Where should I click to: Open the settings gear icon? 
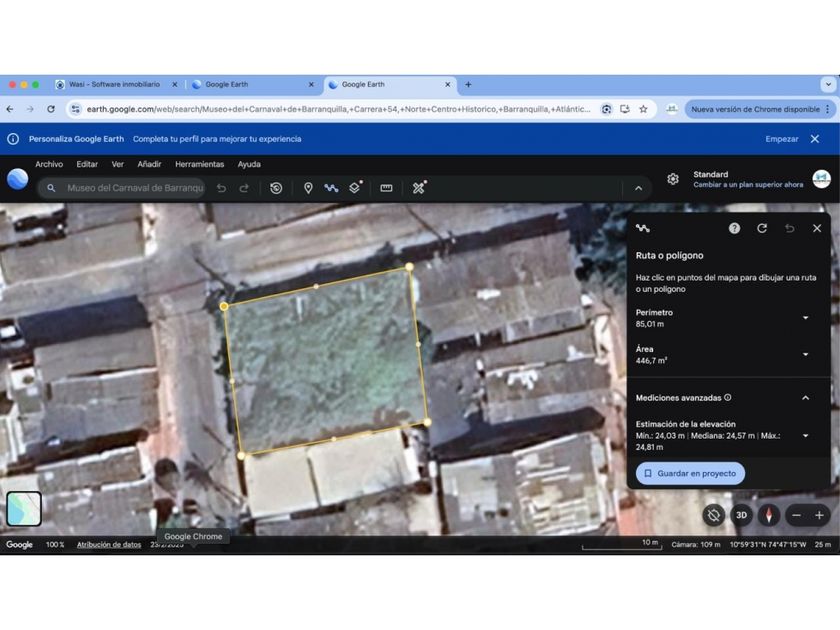[673, 179]
